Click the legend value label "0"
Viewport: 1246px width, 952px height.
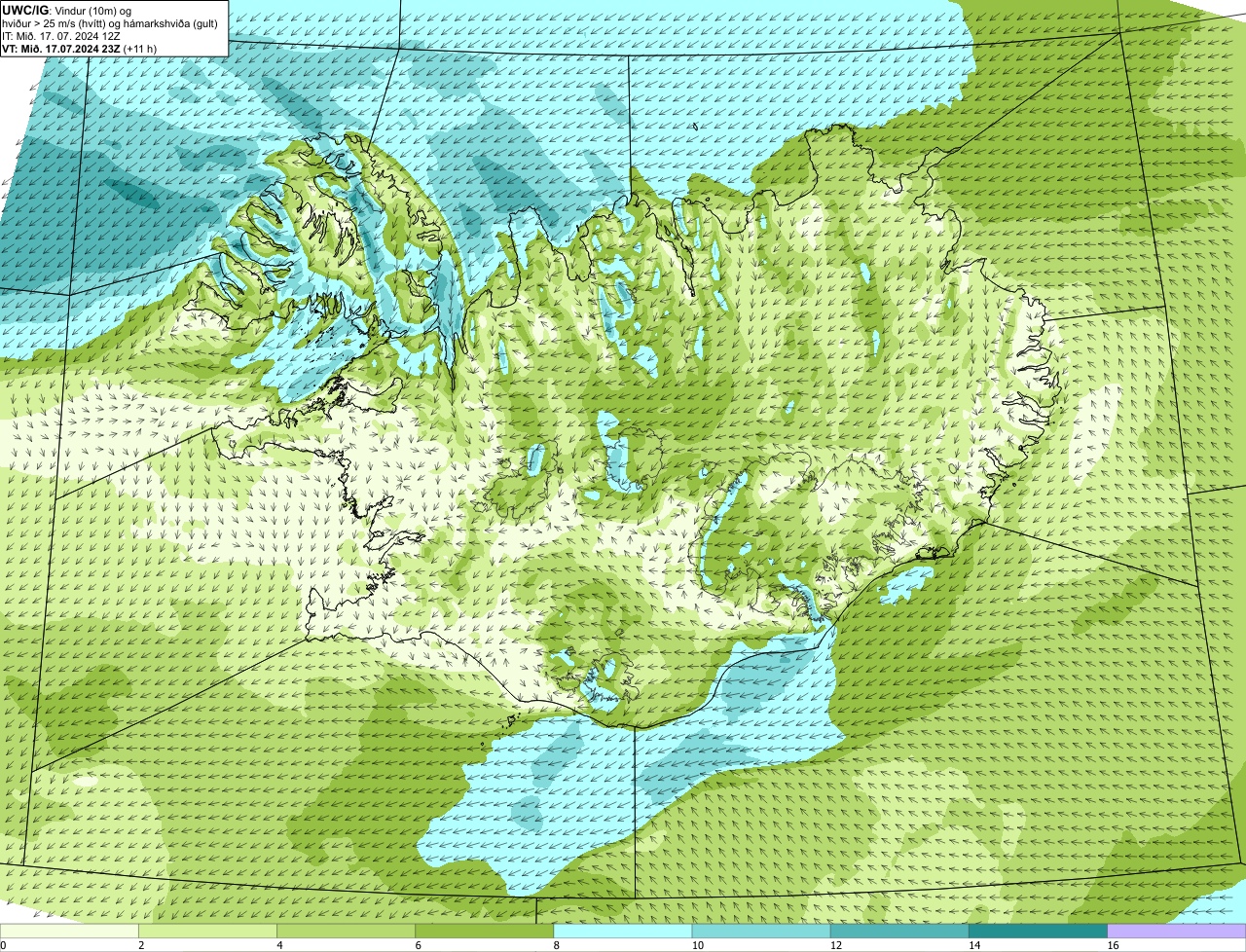click(3, 945)
